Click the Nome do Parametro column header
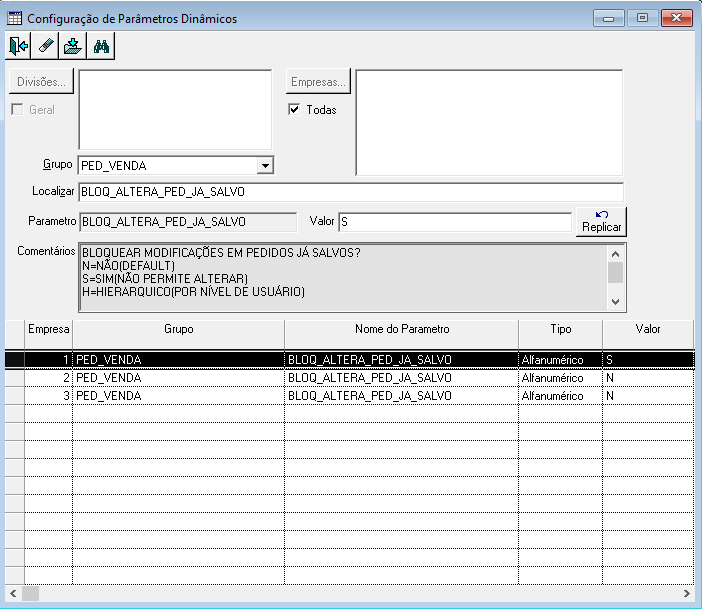 [x=402, y=334]
